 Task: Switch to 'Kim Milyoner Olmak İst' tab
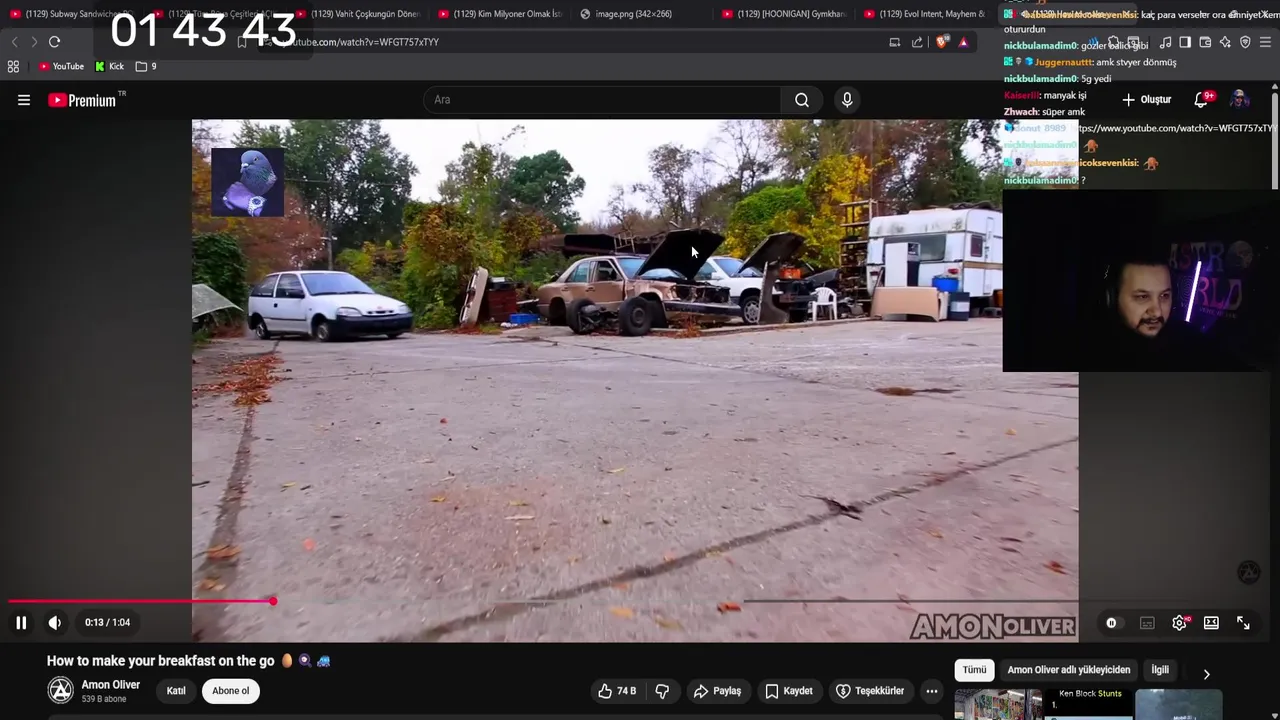click(500, 14)
